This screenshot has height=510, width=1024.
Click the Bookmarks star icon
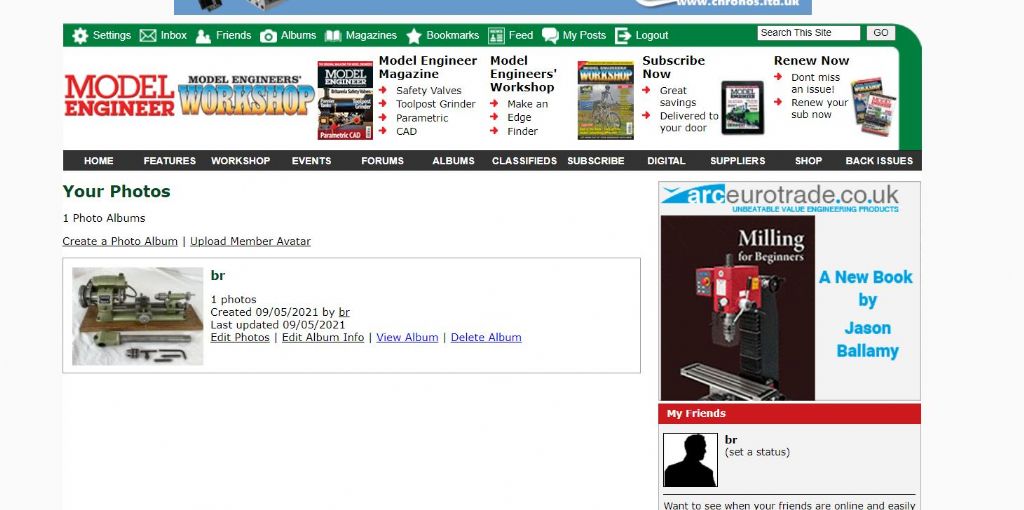[x=414, y=36]
